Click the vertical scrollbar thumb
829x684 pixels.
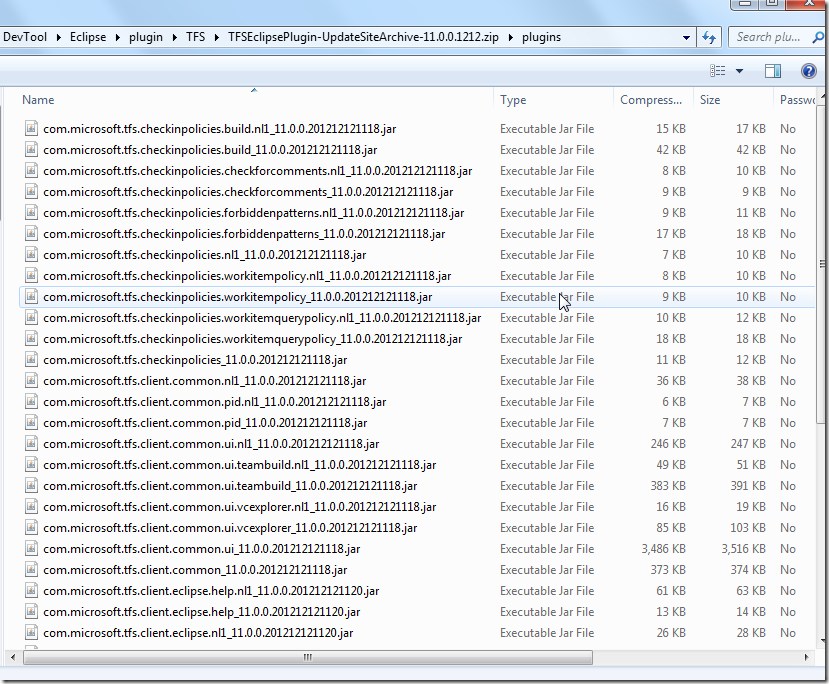pos(822,263)
